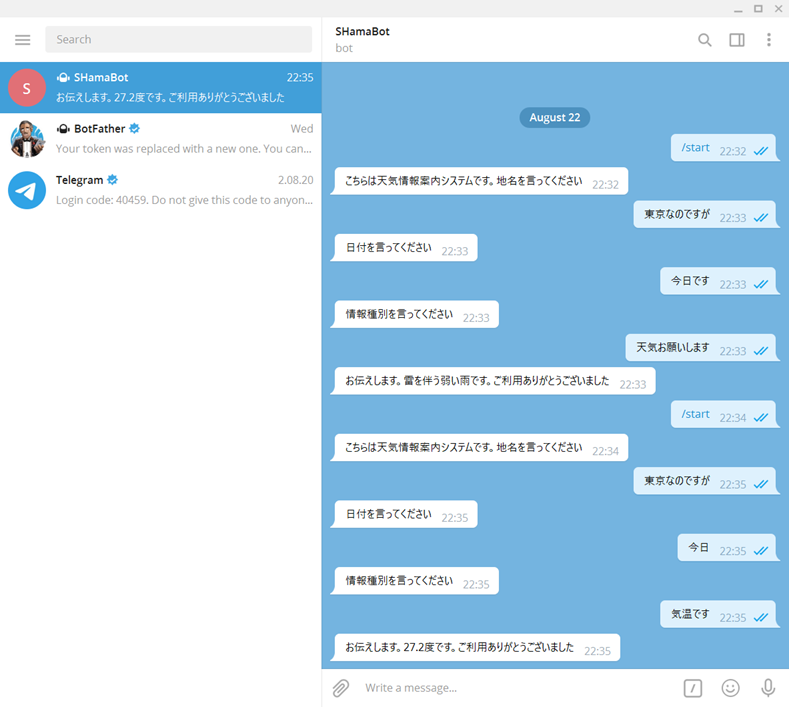
Task: Click the SHamaBot header title
Action: 363,32
